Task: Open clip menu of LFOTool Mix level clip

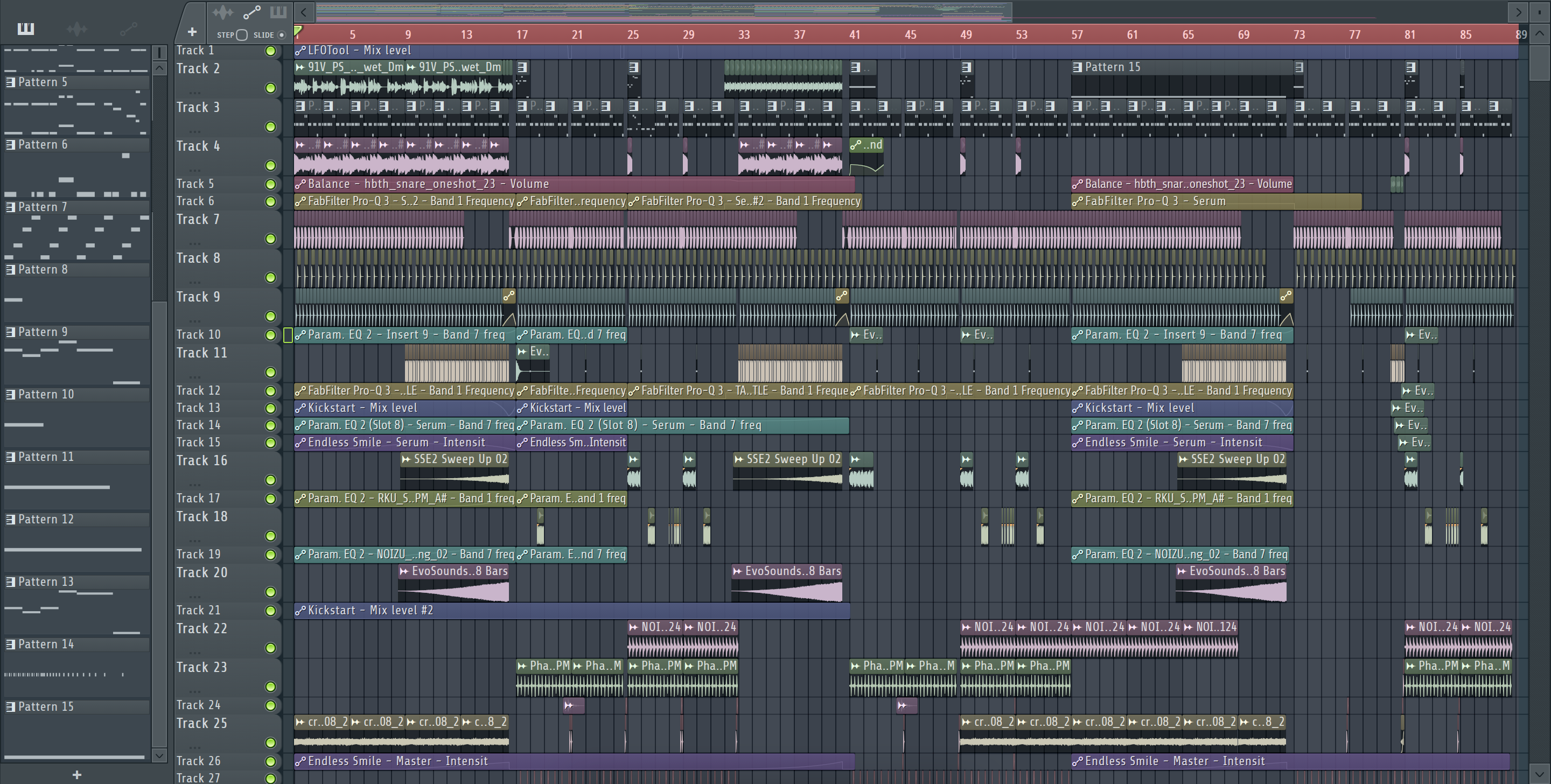Action: [x=300, y=51]
